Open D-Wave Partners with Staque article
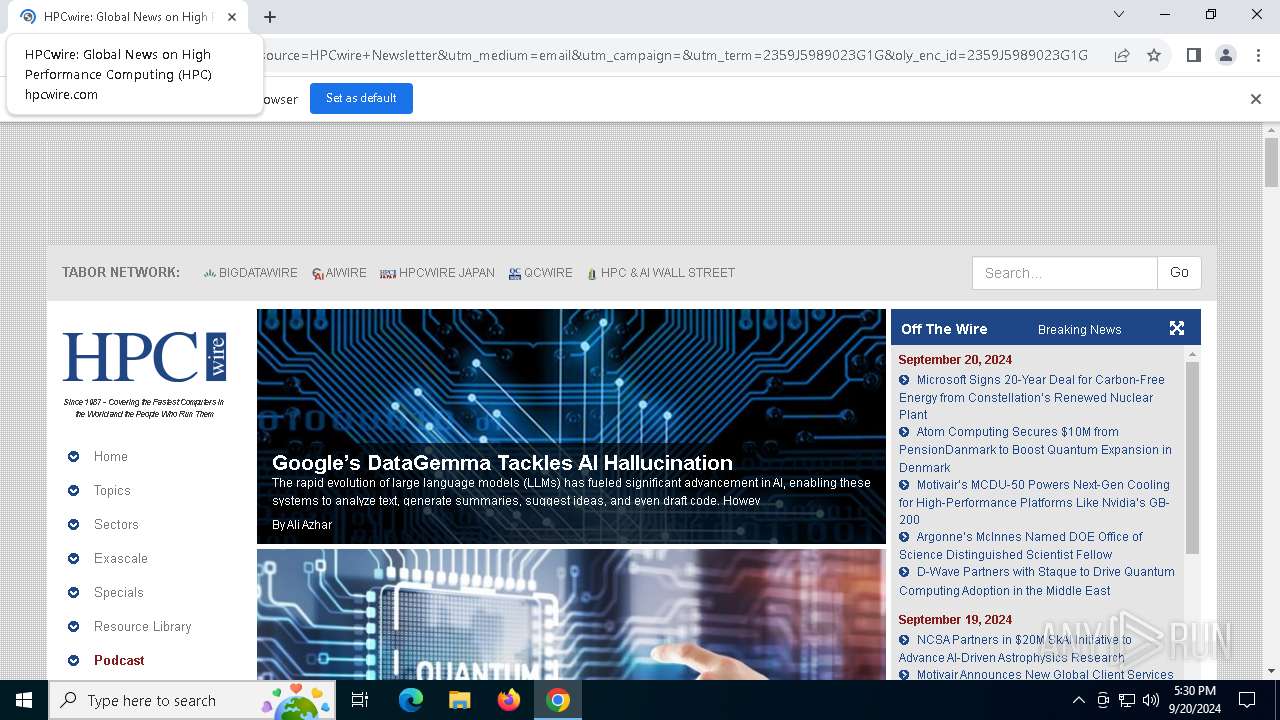Viewport: 1280px width, 720px height. tap(1037, 581)
